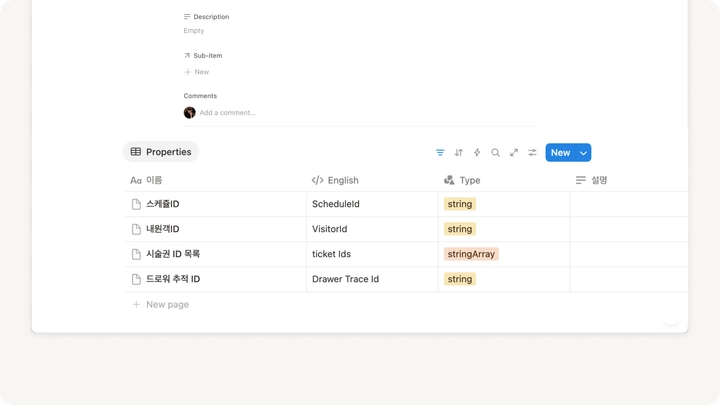Click the stringArray type tag

471,254
